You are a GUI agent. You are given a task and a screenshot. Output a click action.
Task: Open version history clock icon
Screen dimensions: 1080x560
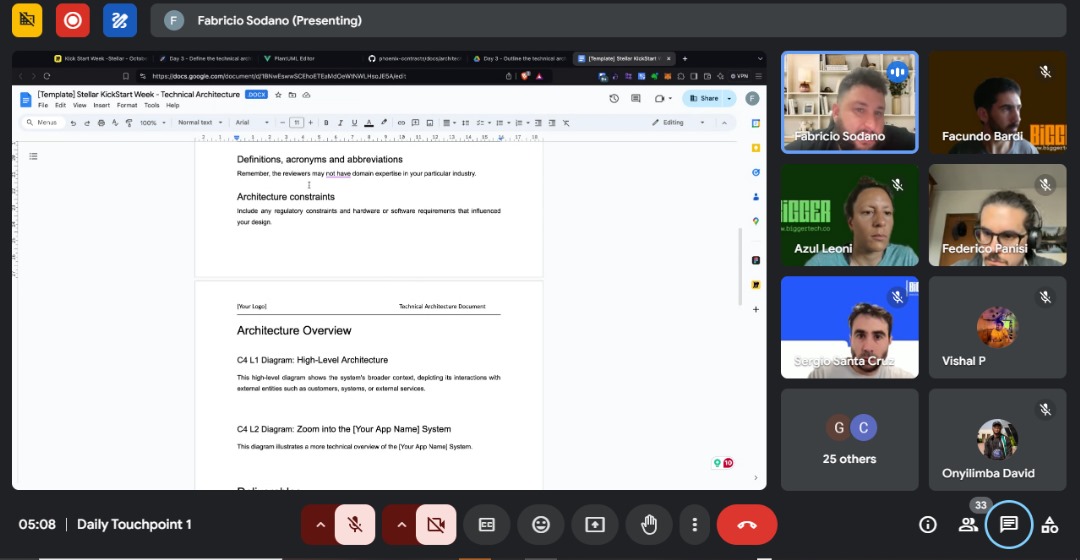(x=614, y=98)
